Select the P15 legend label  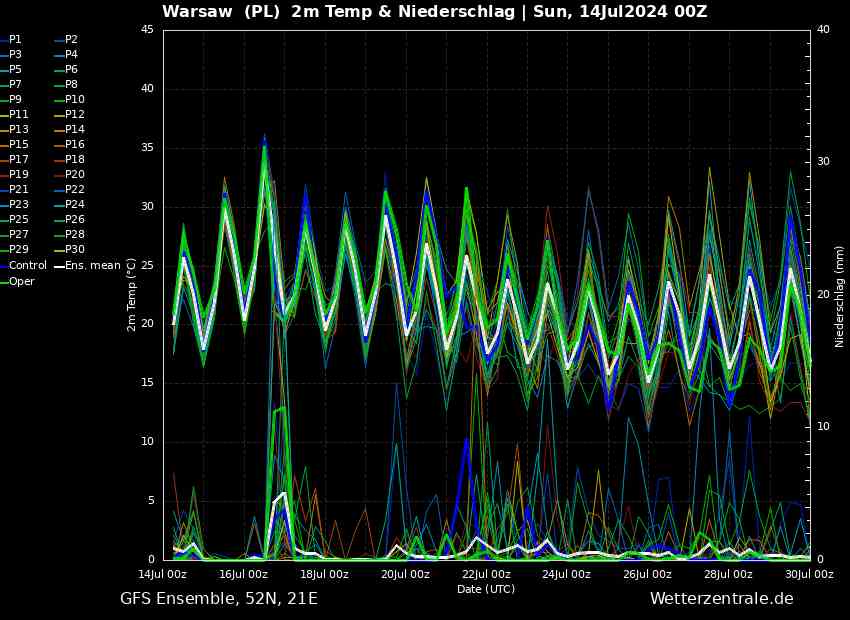pyautogui.click(x=18, y=145)
